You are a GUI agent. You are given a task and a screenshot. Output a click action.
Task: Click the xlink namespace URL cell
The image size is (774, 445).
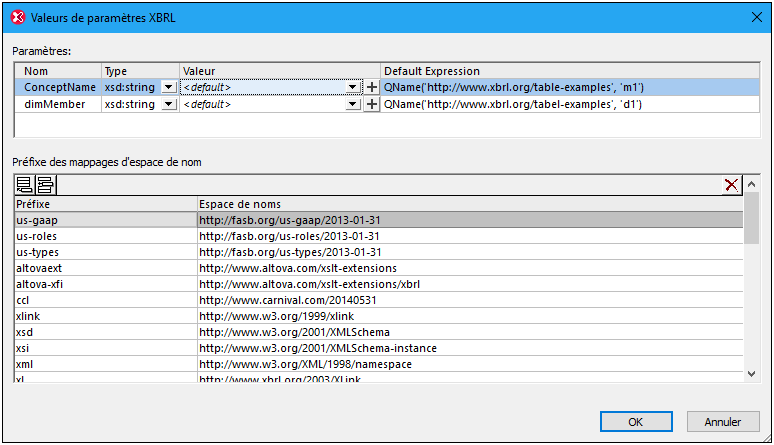pos(470,316)
